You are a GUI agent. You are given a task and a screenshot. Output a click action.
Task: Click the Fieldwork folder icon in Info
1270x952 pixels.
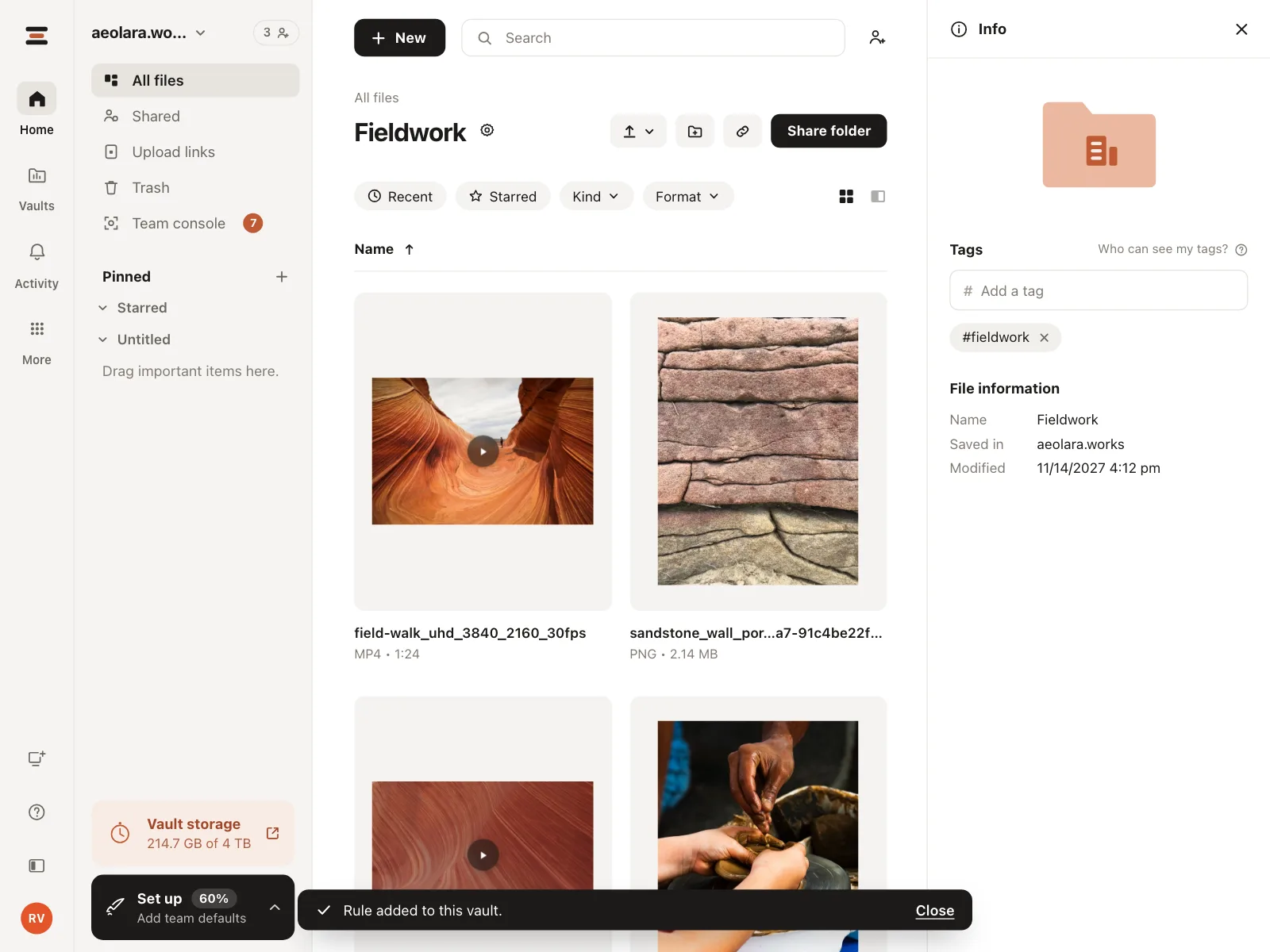(1099, 144)
